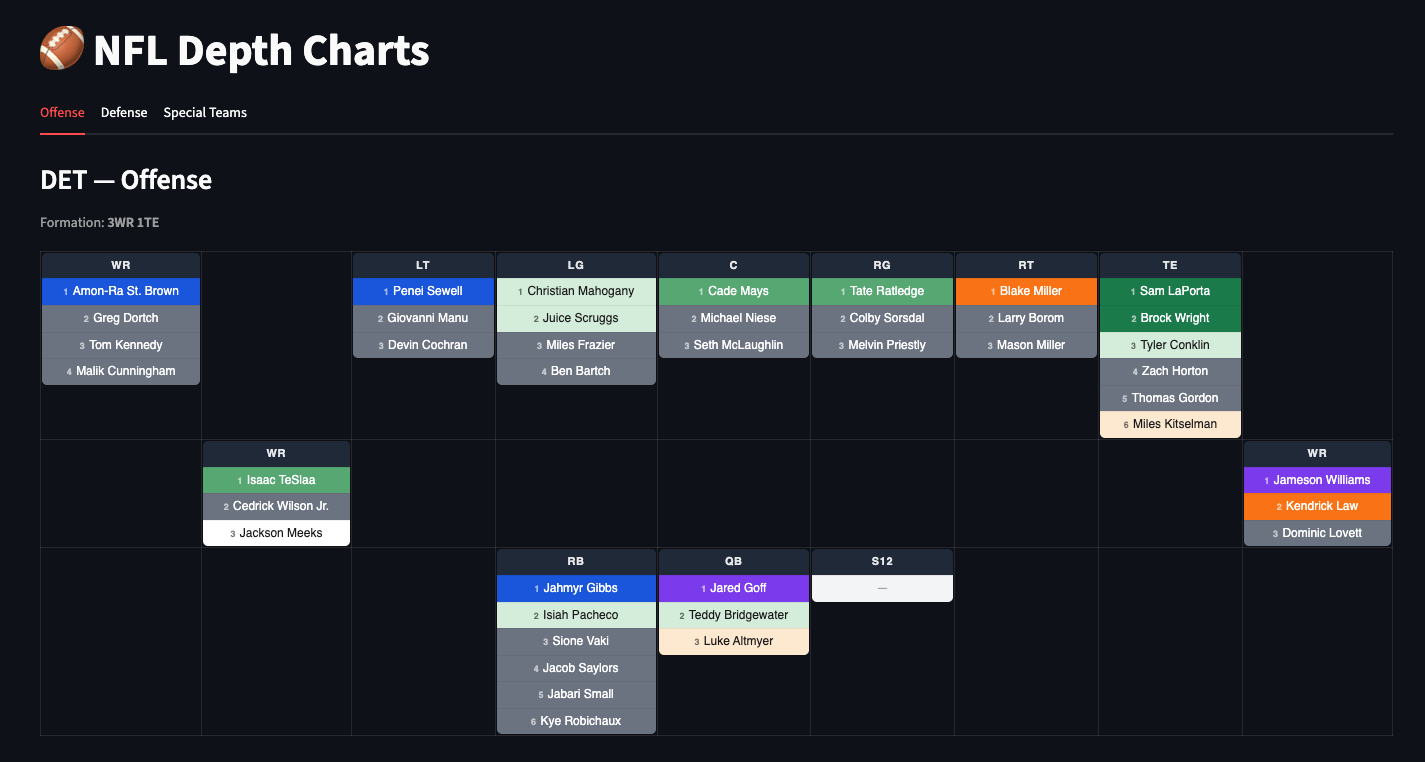This screenshot has width=1425, height=762.
Task: Select Juice Scruggs
Action: pos(576,318)
